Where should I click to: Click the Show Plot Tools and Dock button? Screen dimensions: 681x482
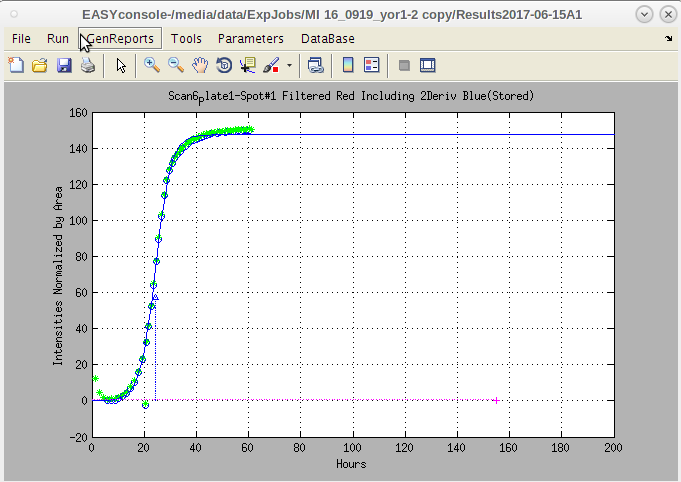point(428,65)
